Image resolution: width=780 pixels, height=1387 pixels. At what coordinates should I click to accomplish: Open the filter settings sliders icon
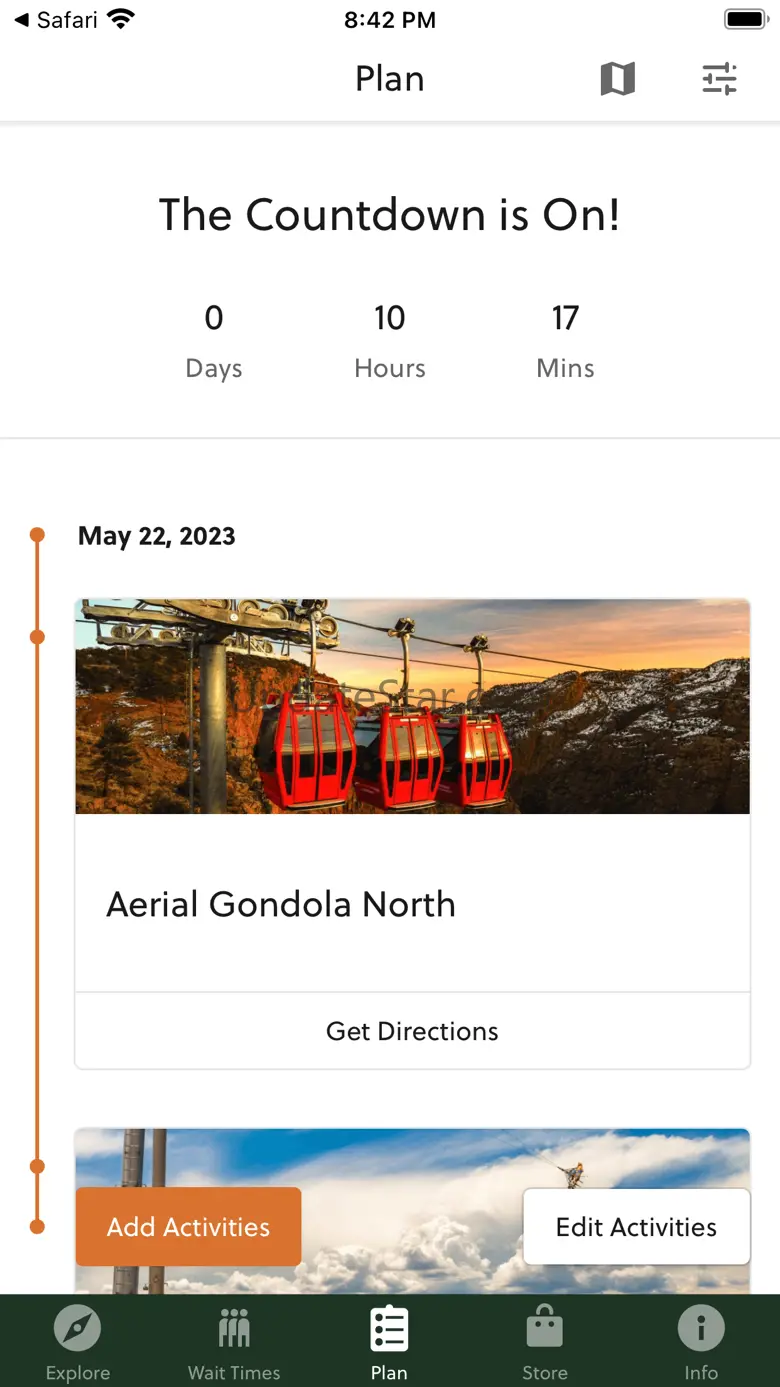719,79
